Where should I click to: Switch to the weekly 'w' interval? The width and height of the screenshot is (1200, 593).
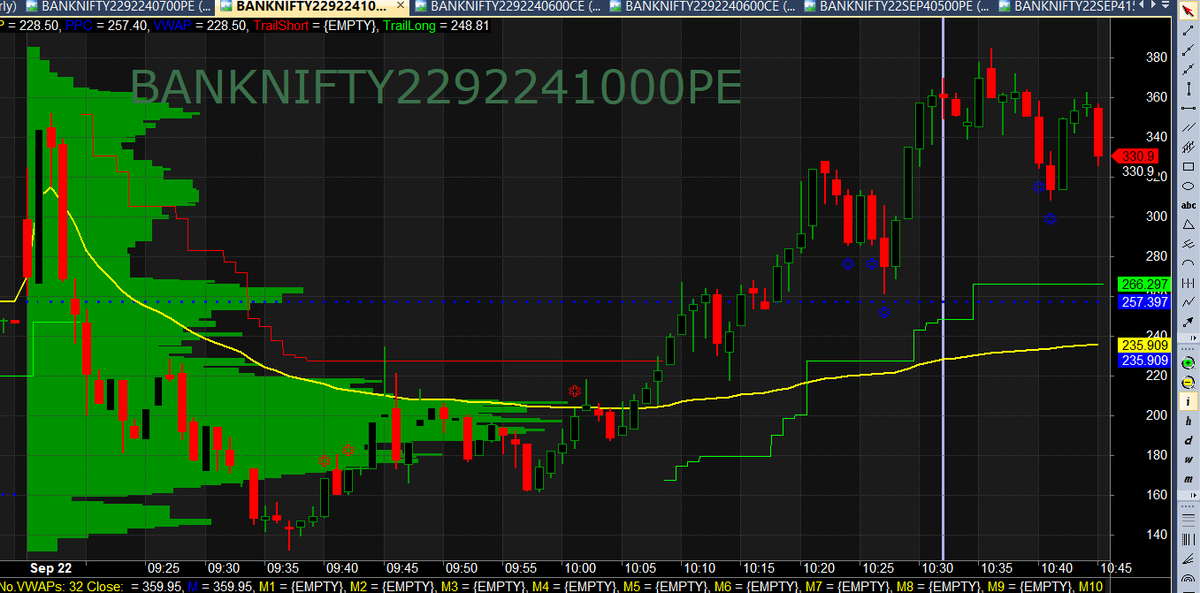coord(1188,459)
